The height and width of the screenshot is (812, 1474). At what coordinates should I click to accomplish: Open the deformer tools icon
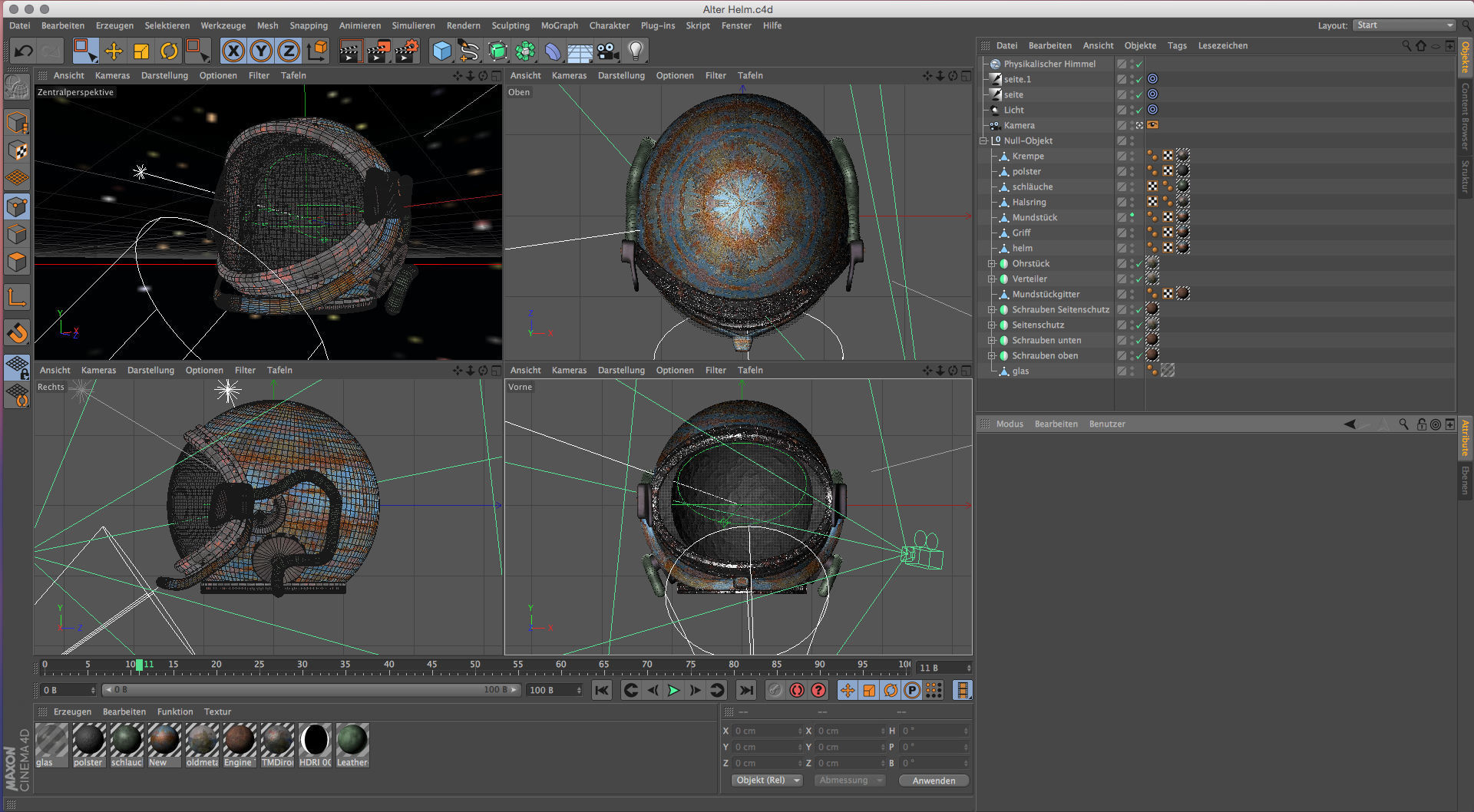(553, 51)
